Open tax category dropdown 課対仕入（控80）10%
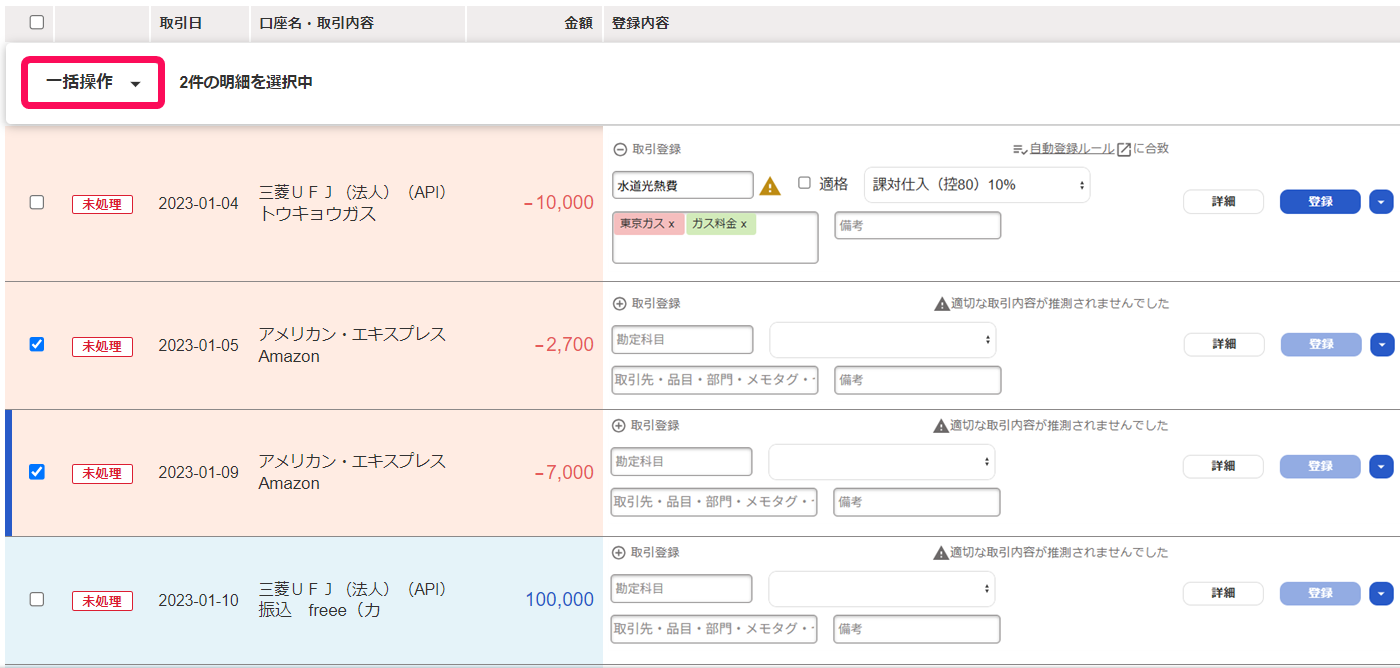 (977, 185)
